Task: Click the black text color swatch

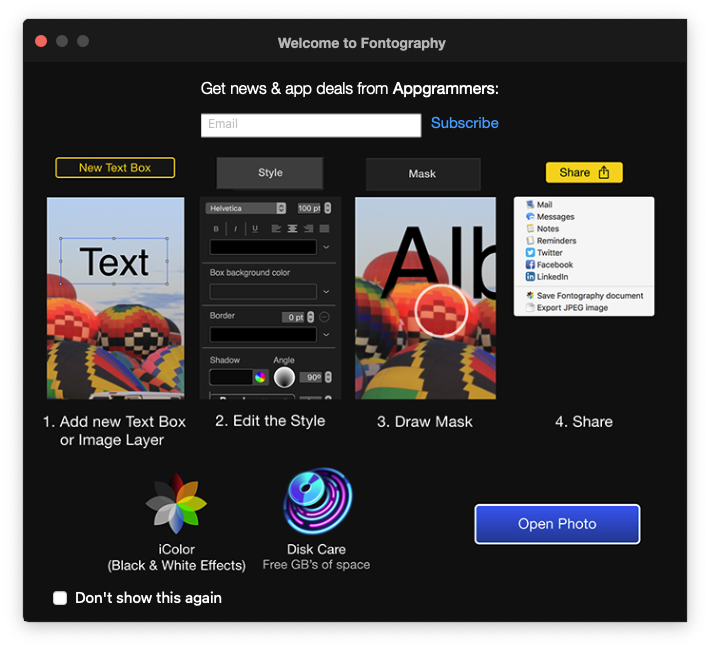Action: [x=263, y=247]
